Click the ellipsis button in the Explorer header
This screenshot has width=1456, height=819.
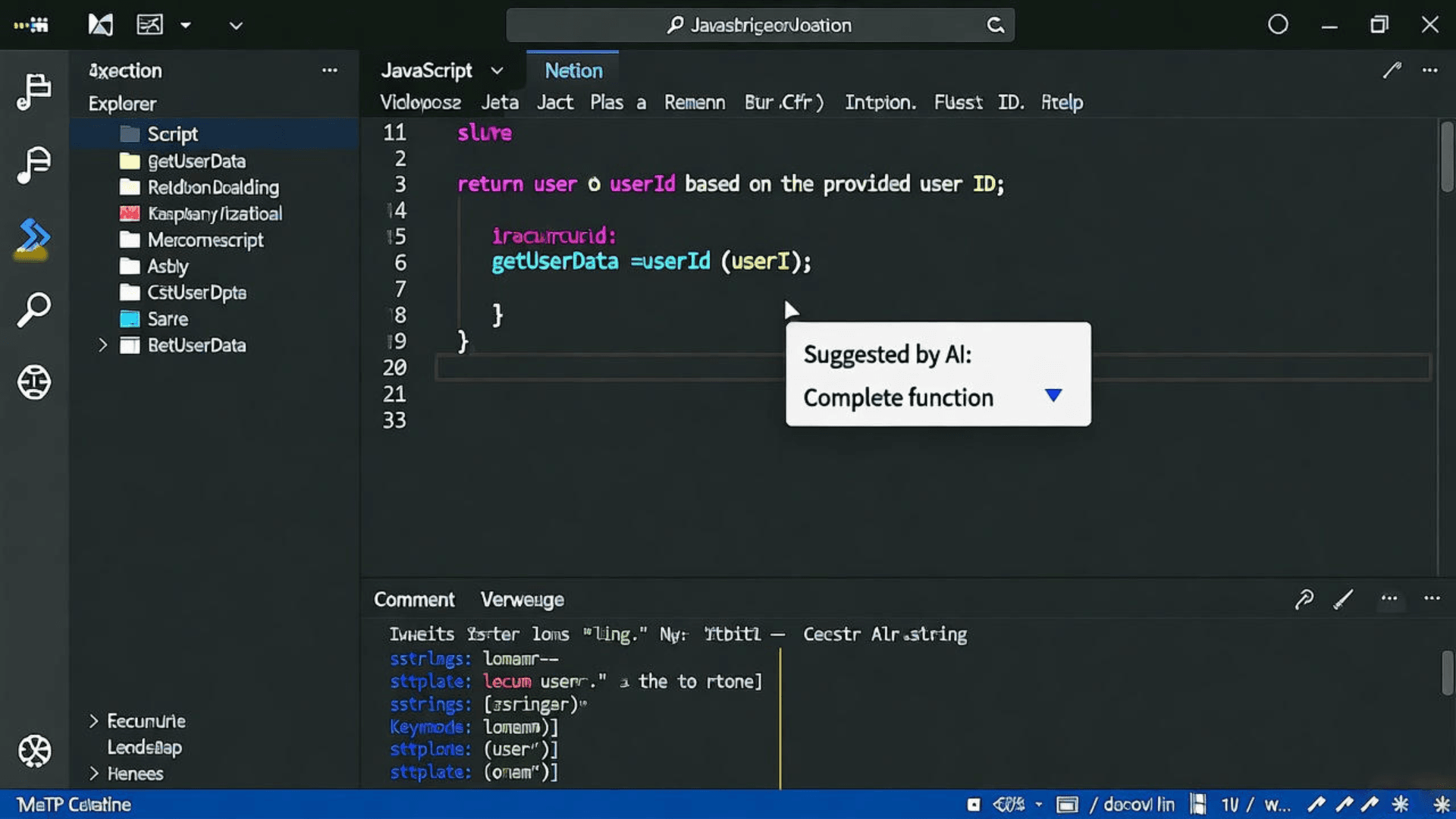pyautogui.click(x=330, y=71)
